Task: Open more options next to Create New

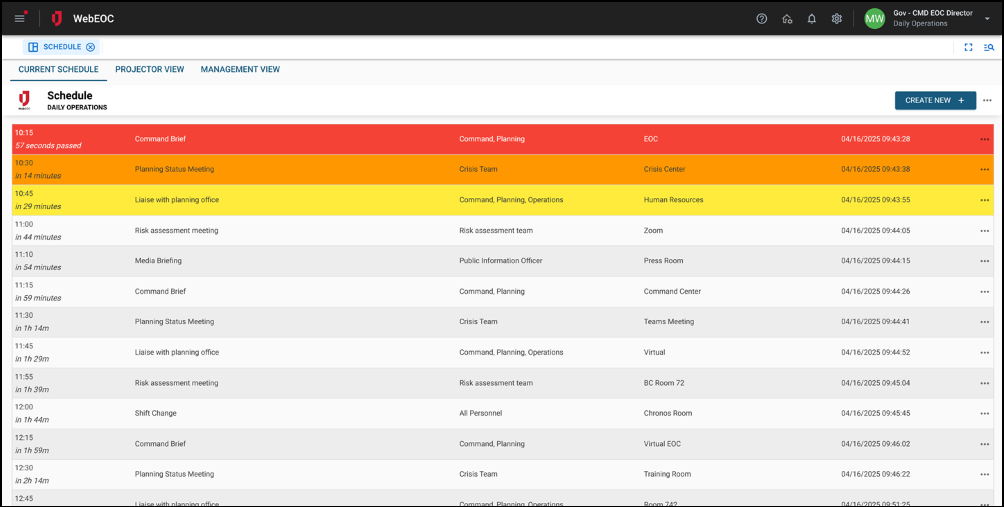Action: (x=987, y=100)
